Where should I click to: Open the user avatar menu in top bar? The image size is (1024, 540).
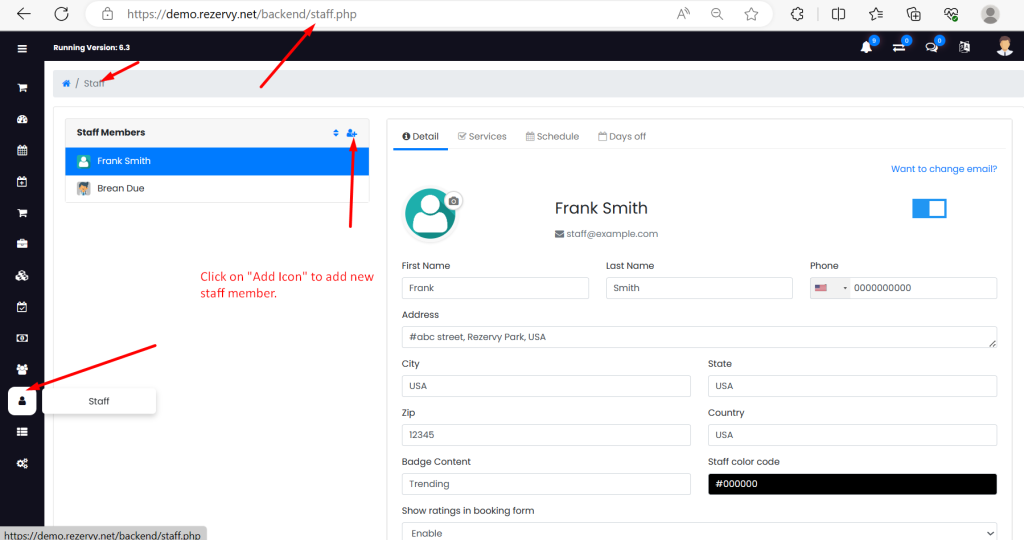click(1004, 46)
